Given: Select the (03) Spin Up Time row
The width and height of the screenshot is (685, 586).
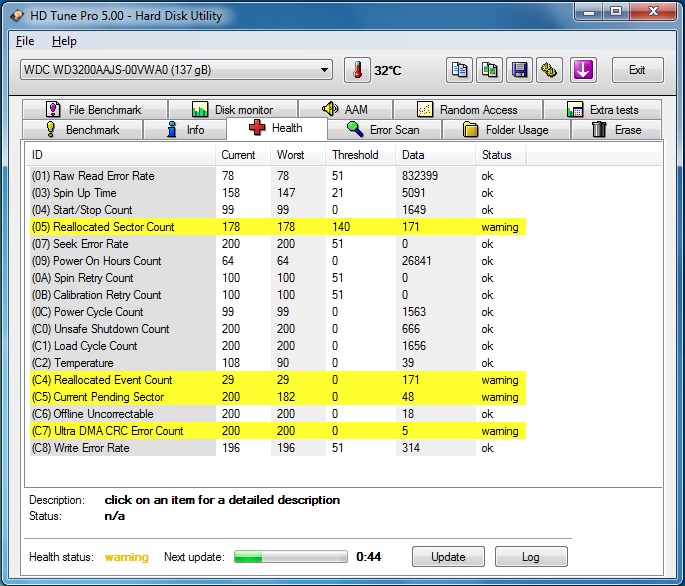Looking at the screenshot, I should click(x=278, y=193).
